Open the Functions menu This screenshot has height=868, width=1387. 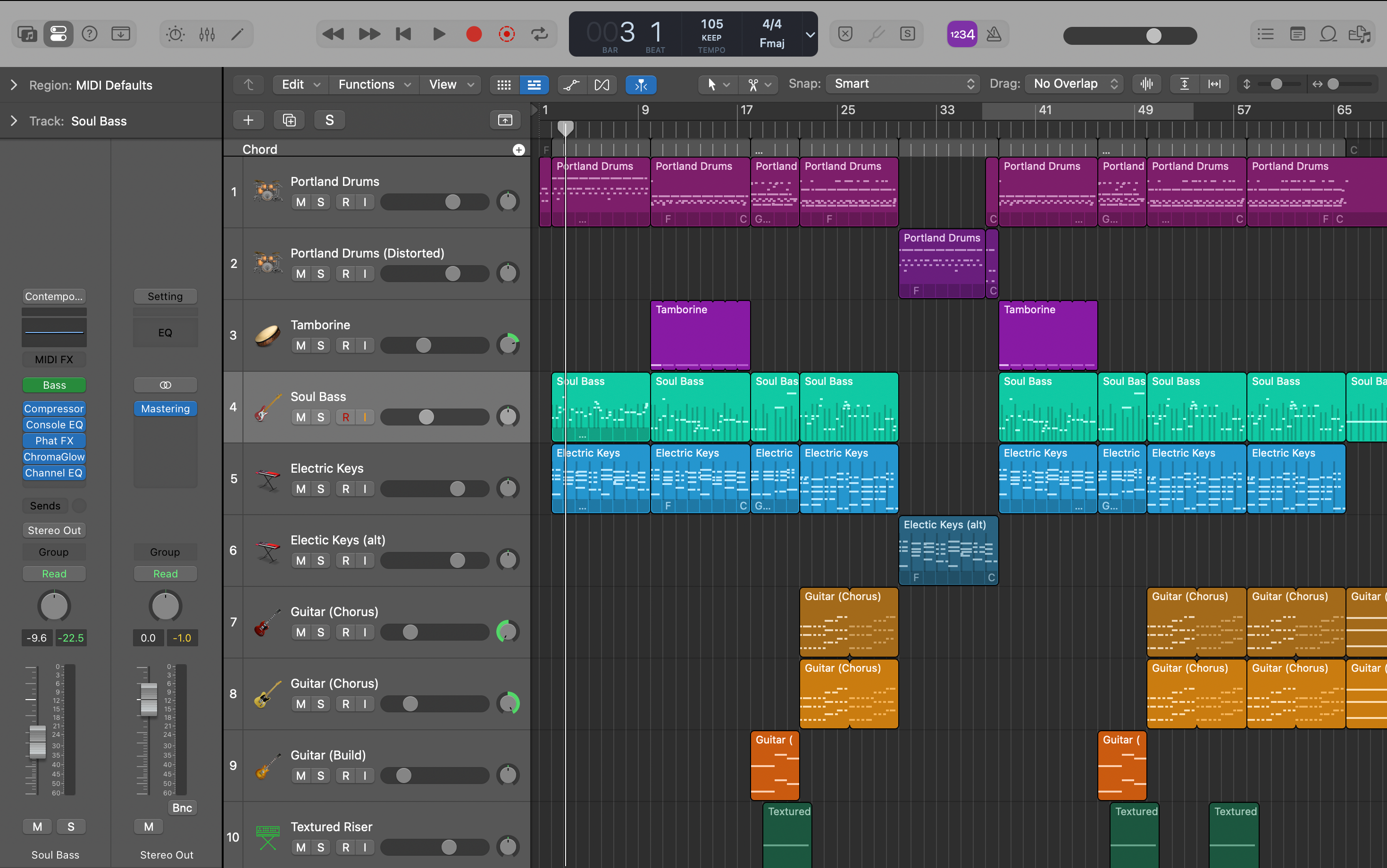point(374,84)
